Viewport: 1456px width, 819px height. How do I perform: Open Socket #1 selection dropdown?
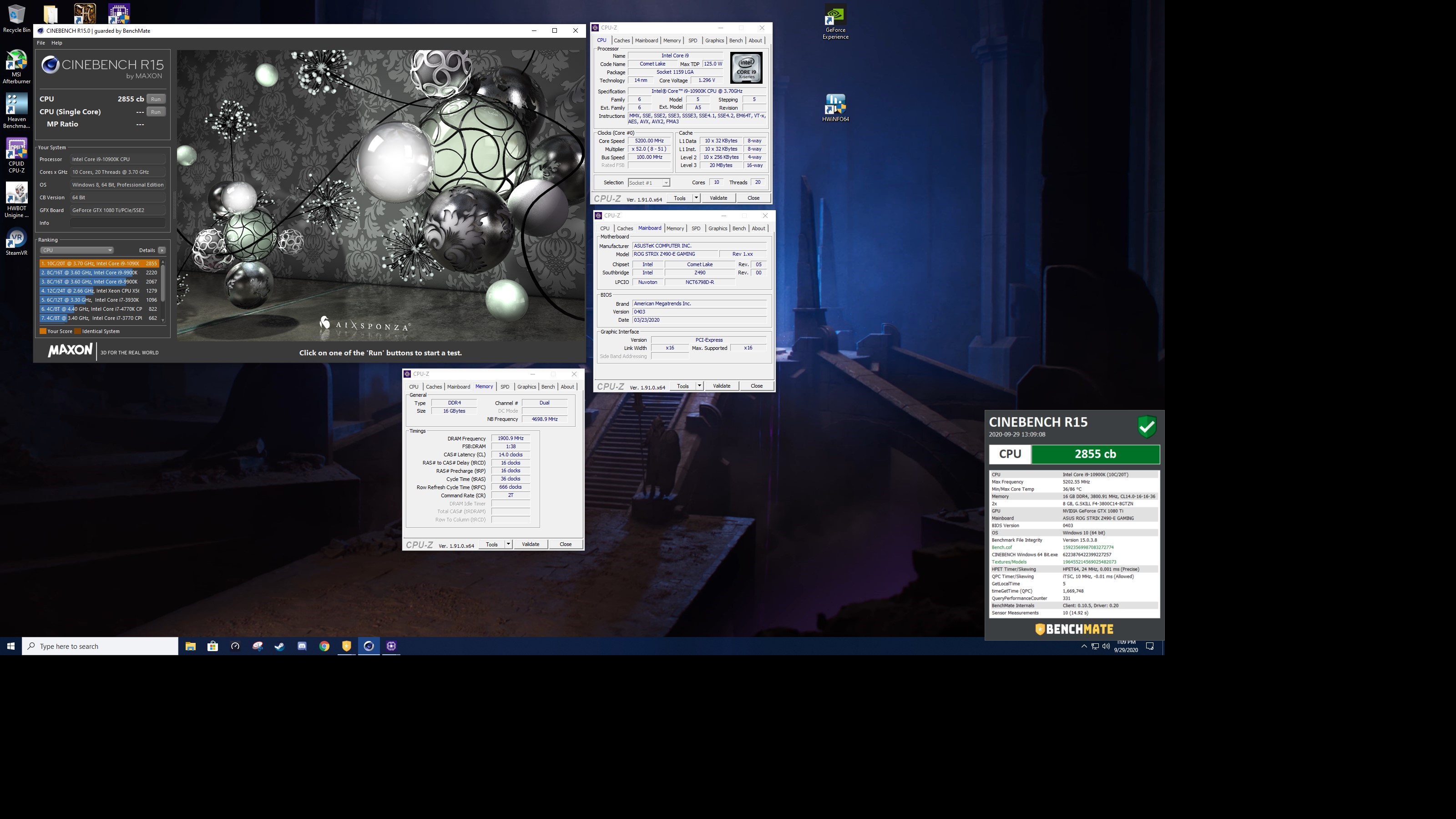649,183
